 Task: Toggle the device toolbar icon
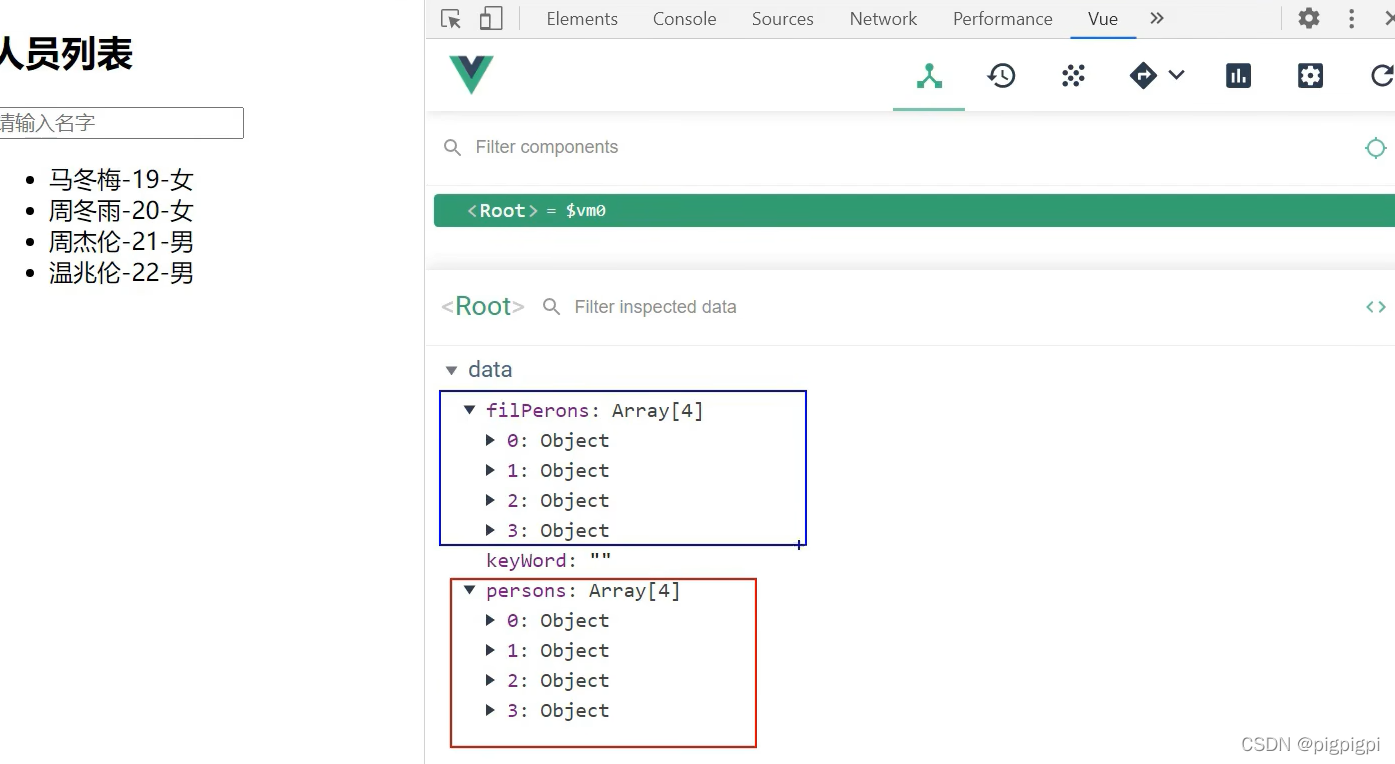(x=490, y=19)
